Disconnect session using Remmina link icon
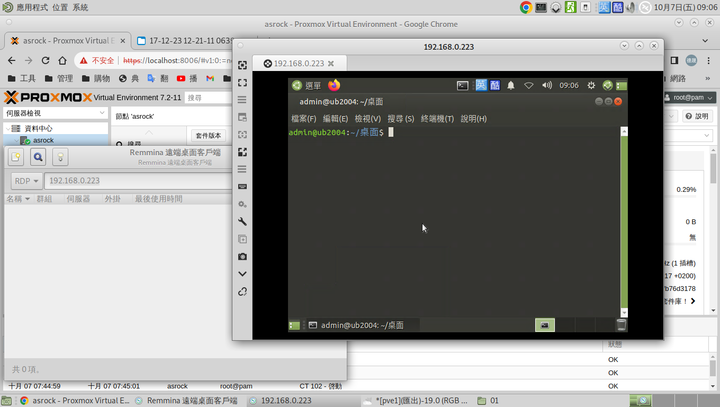Image resolution: width=720 pixels, height=407 pixels. point(242,291)
